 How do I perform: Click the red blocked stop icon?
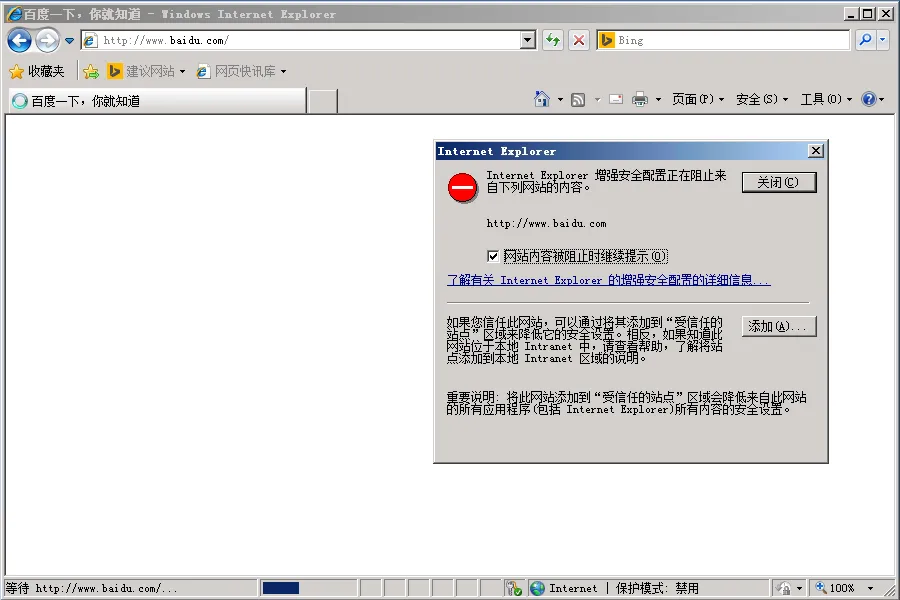click(462, 187)
